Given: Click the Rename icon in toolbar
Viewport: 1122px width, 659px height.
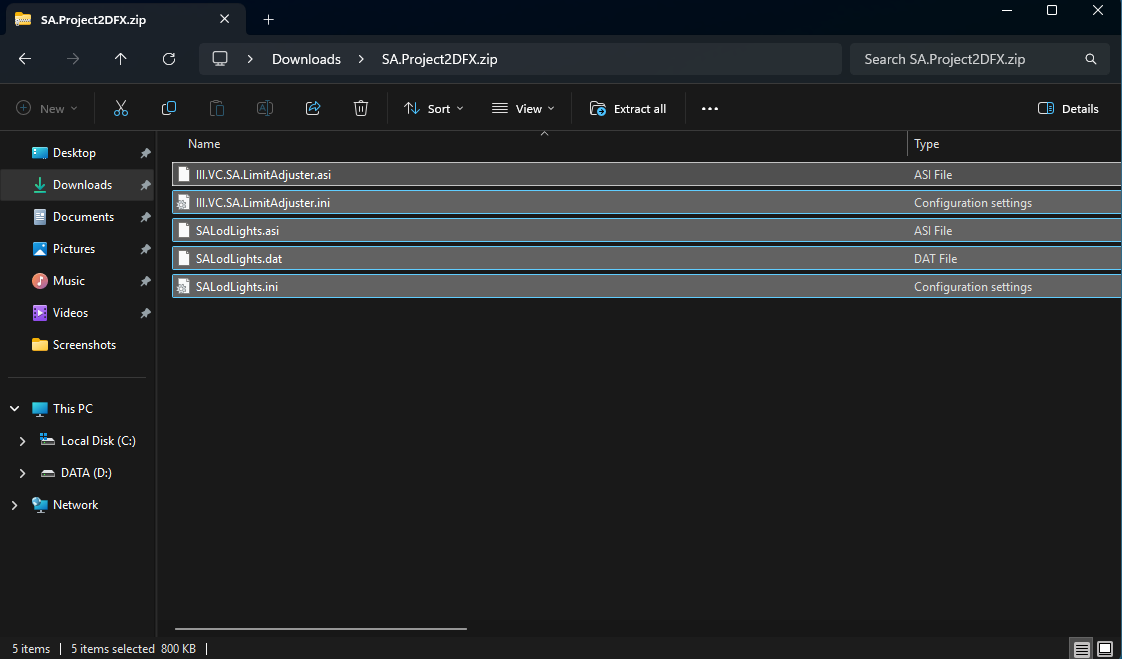Looking at the screenshot, I should 265,109.
